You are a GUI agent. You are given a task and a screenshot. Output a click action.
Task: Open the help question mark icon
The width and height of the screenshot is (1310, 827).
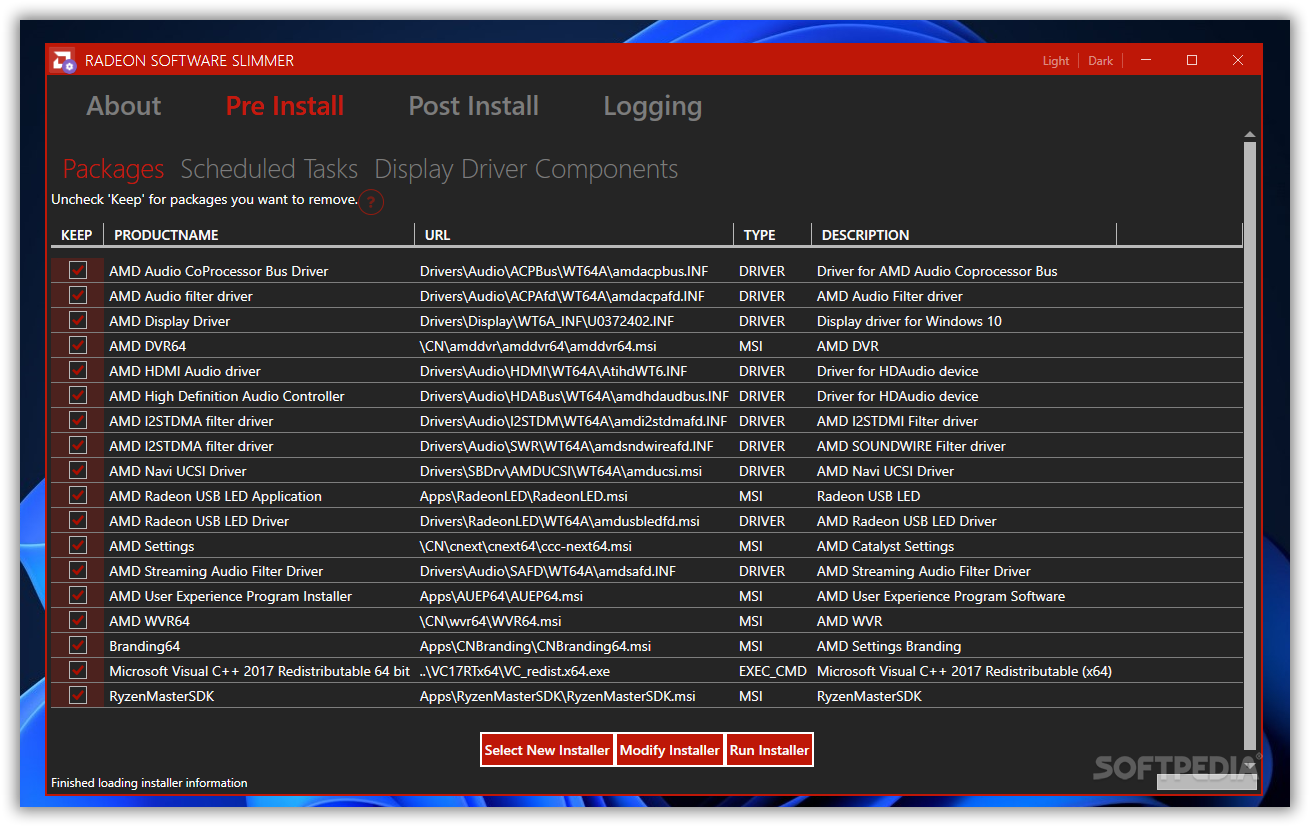click(371, 202)
